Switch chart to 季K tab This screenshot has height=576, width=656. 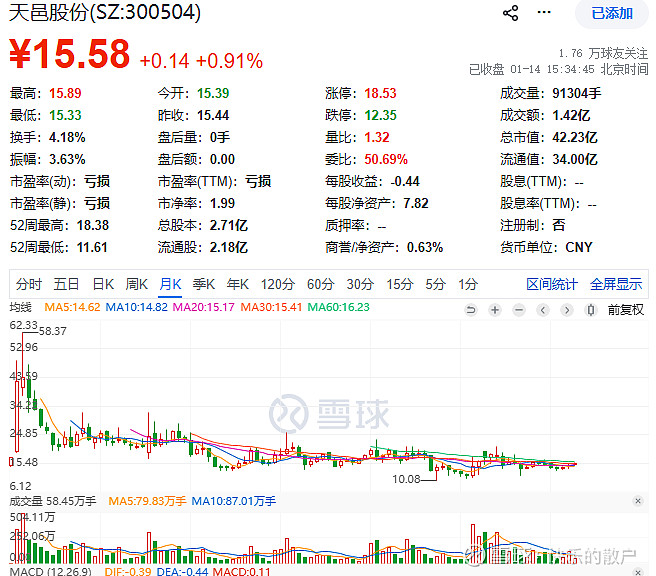204,284
